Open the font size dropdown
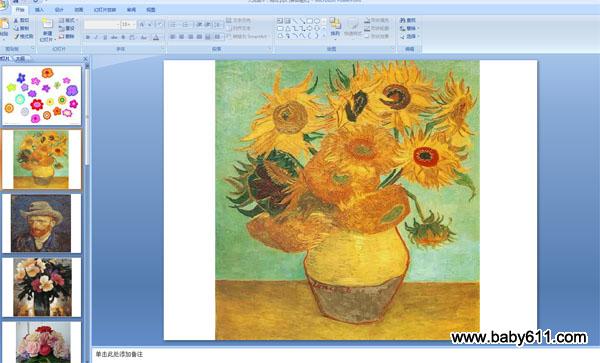The image size is (600, 363). (x=128, y=24)
